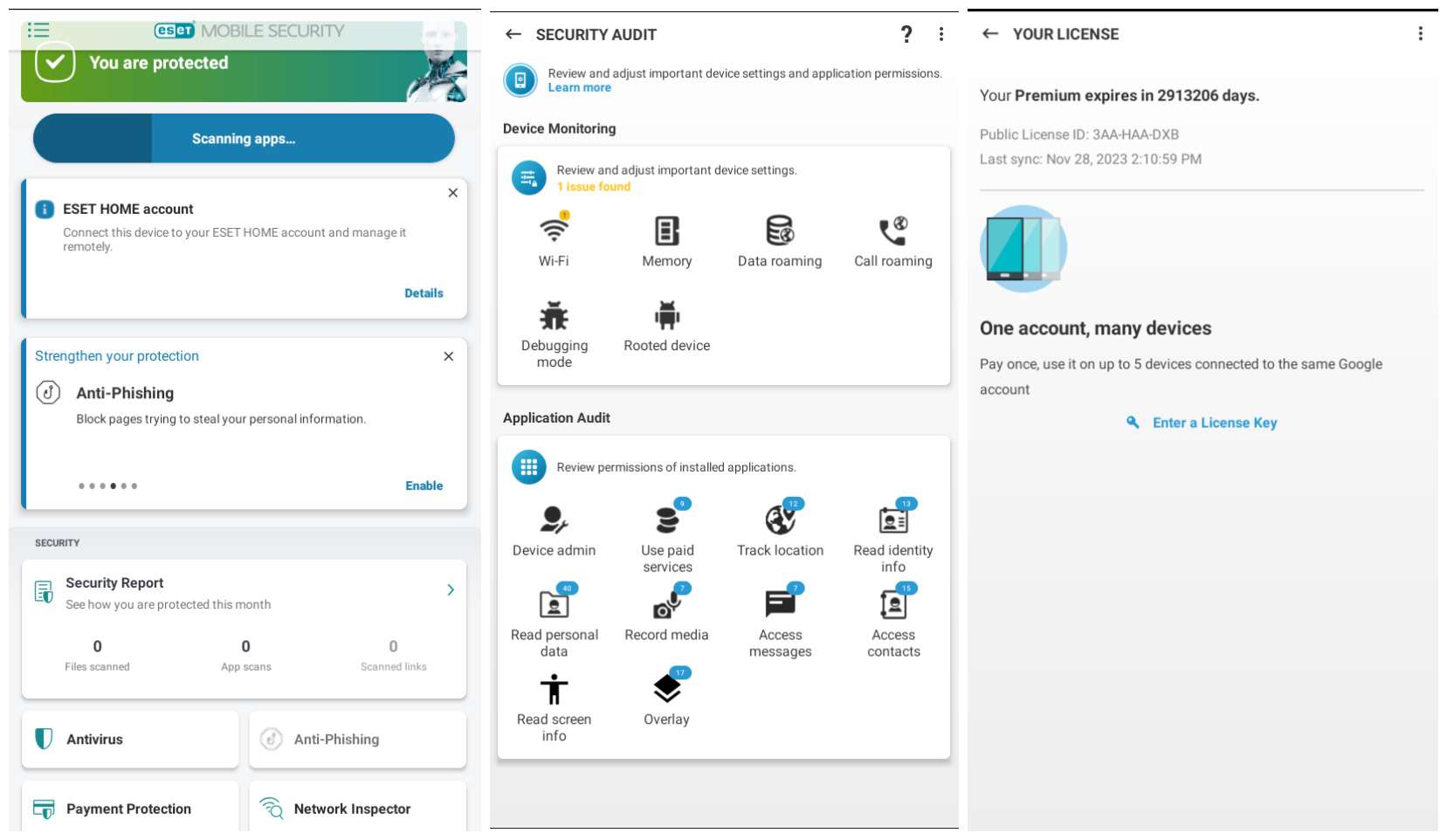
Task: Click the ESET HOME account info icon
Action: (x=45, y=210)
